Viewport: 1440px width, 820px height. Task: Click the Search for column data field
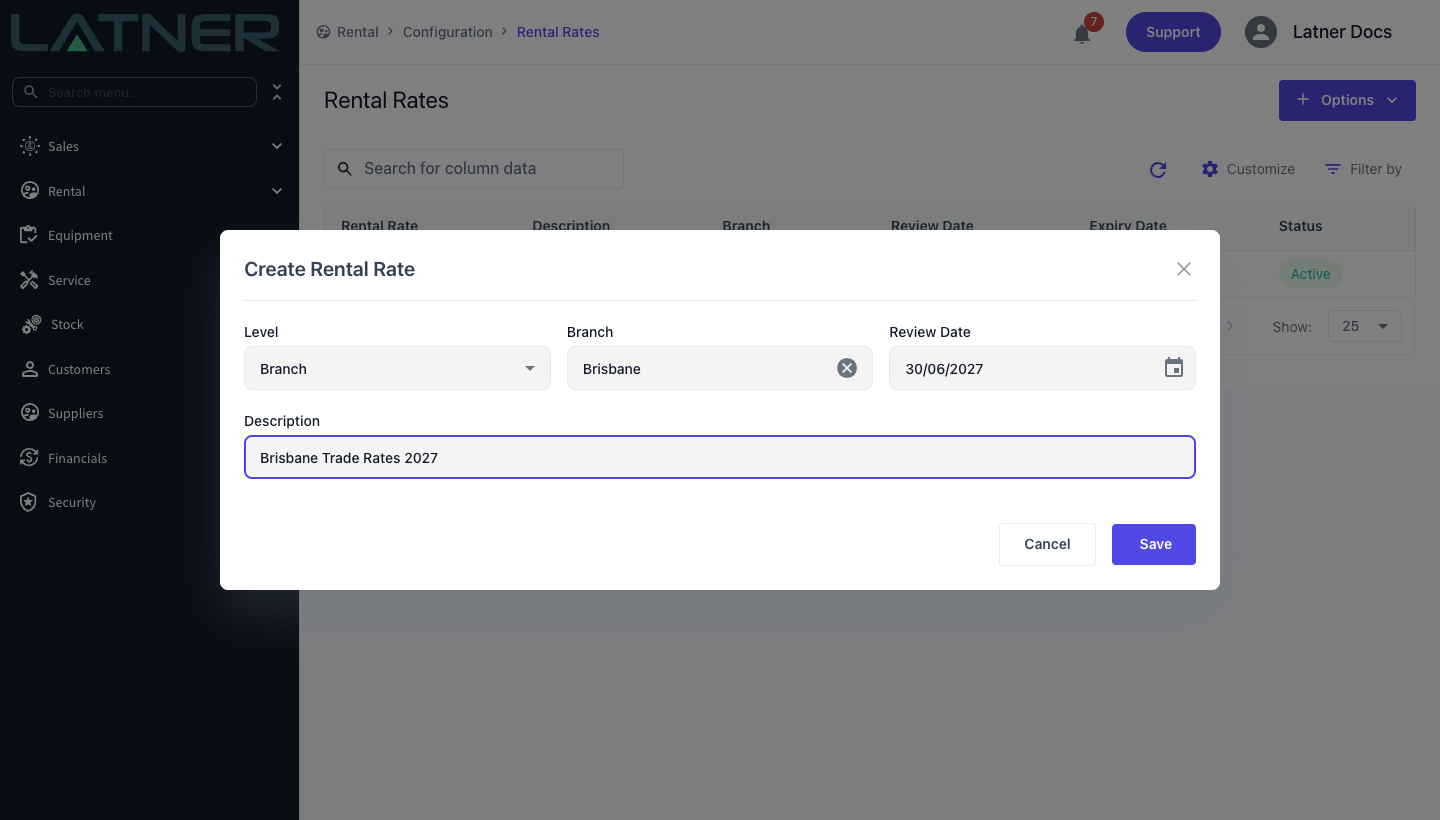(x=474, y=169)
